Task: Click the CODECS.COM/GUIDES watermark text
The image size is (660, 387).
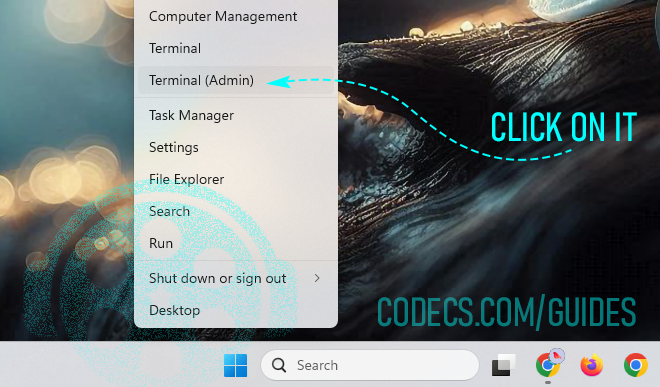Action: coord(506,312)
